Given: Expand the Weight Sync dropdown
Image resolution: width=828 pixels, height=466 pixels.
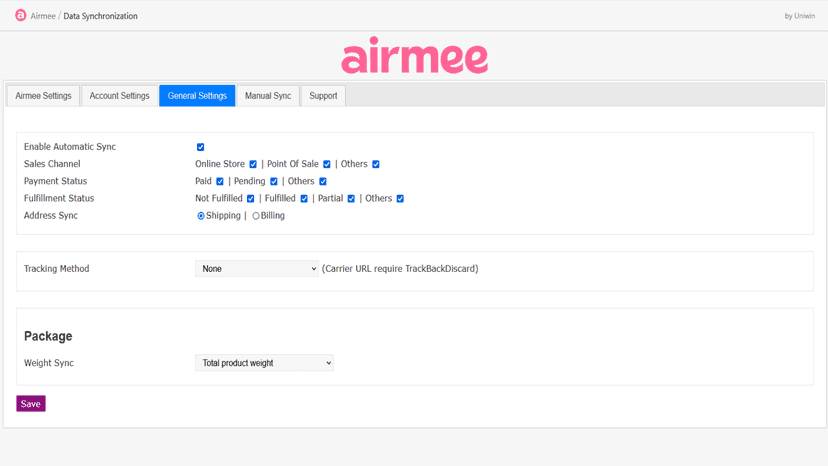Looking at the screenshot, I should (264, 363).
